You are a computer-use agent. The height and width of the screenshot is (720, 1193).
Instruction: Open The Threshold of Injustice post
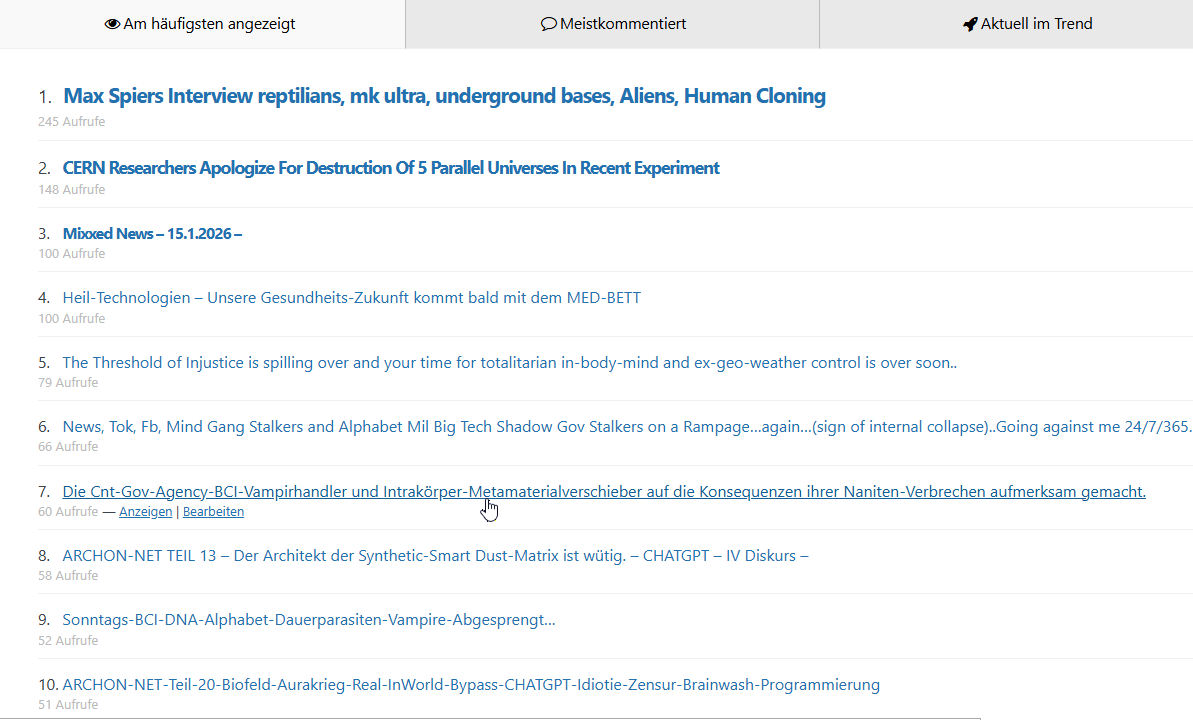tap(509, 363)
